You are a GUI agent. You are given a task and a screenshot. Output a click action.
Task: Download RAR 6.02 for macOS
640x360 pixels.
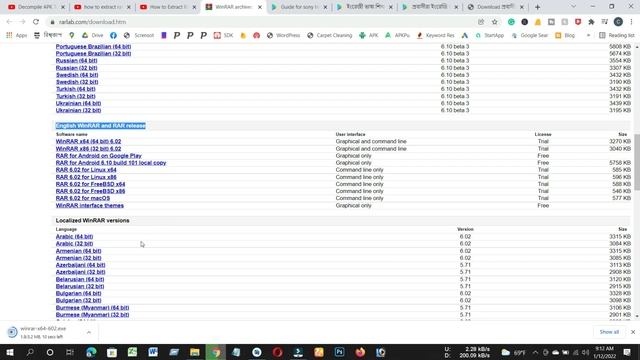click(x=82, y=198)
